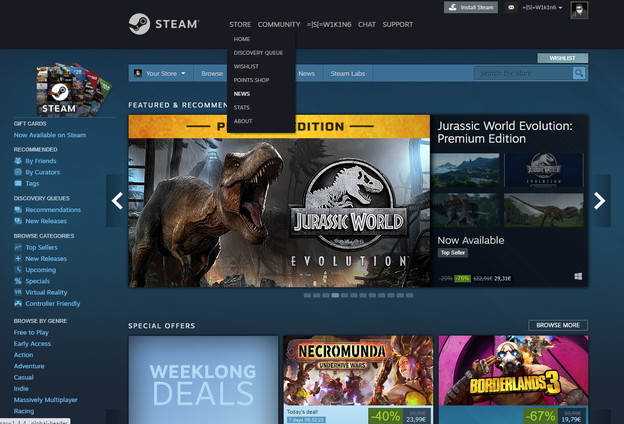Image resolution: width=624 pixels, height=424 pixels.
Task: Click the Wishlist button above the search box
Action: [x=562, y=58]
